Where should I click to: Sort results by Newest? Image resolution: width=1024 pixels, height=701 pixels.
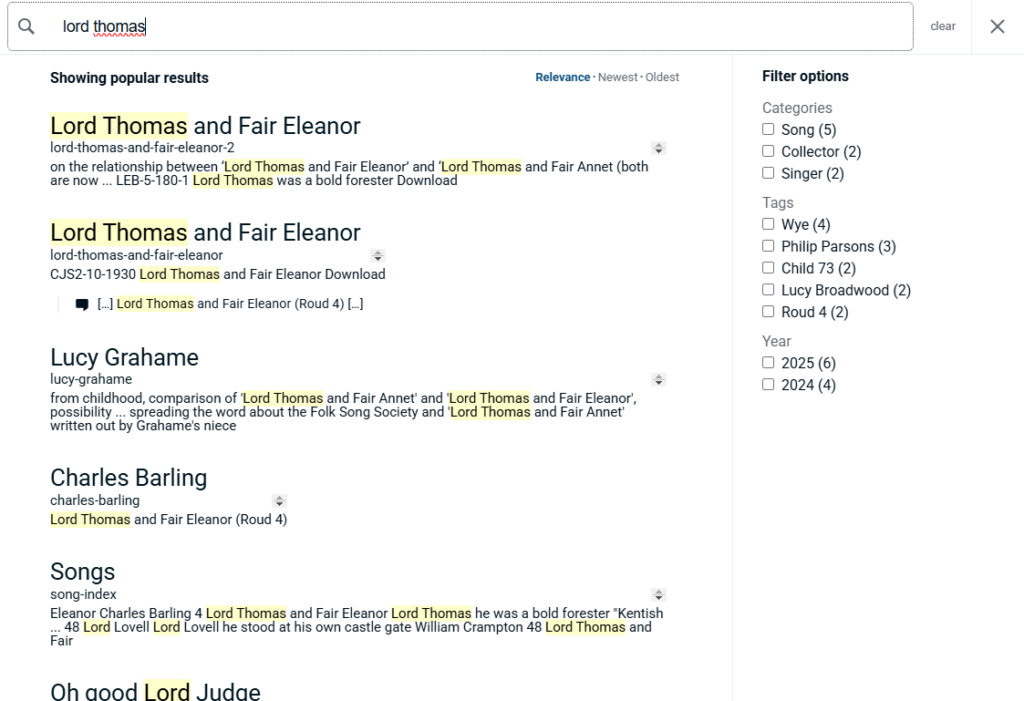(x=617, y=77)
